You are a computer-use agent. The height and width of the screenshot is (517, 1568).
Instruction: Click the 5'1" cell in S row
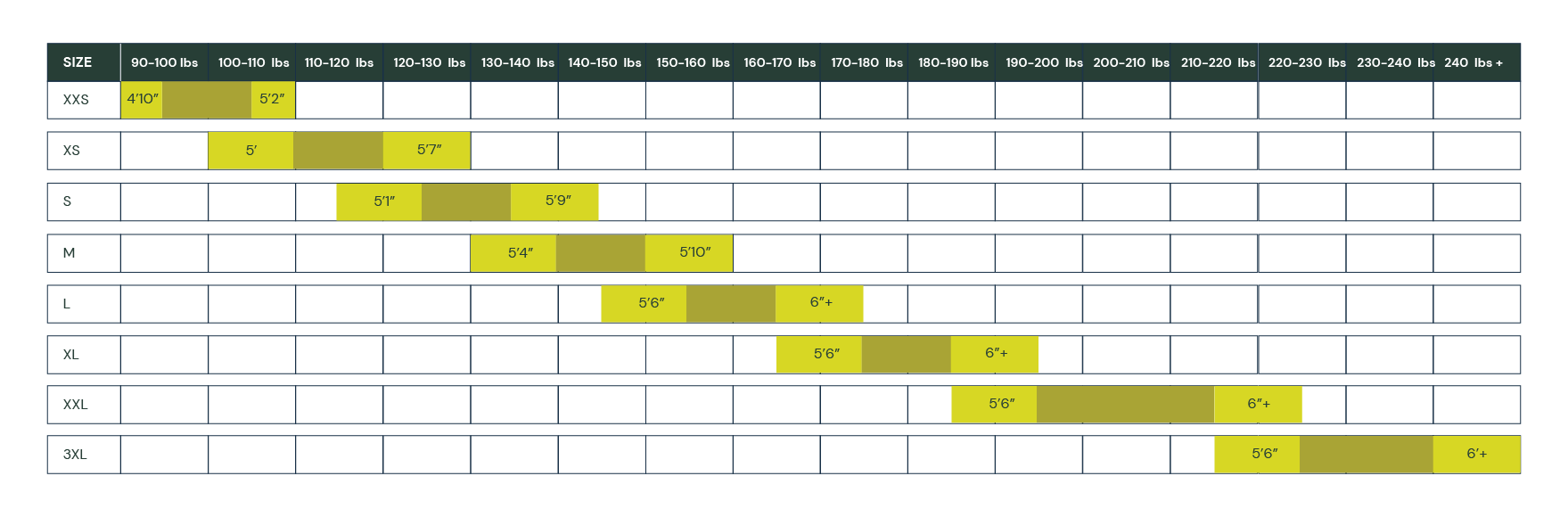384,201
